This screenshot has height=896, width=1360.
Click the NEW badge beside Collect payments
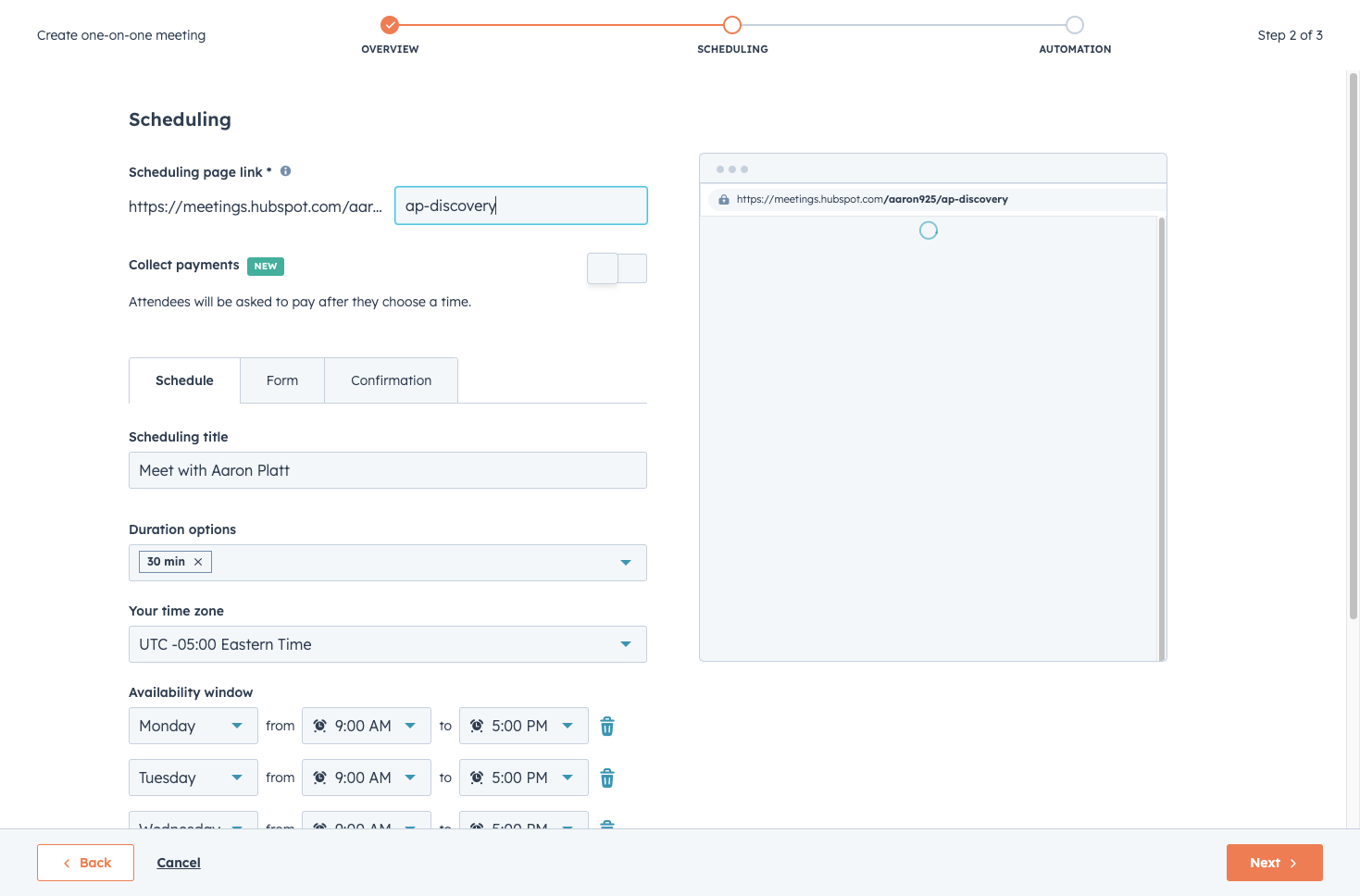[x=266, y=267]
